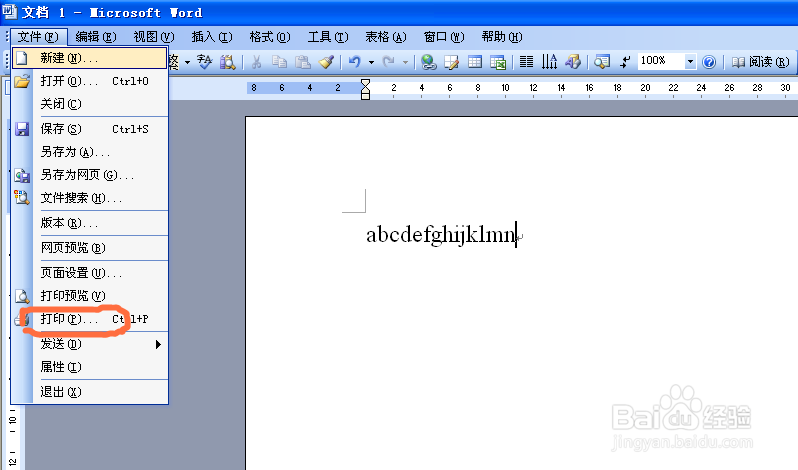Toggle the Drawing toolbar icon
This screenshot has height=470, width=798.
pos(573,62)
